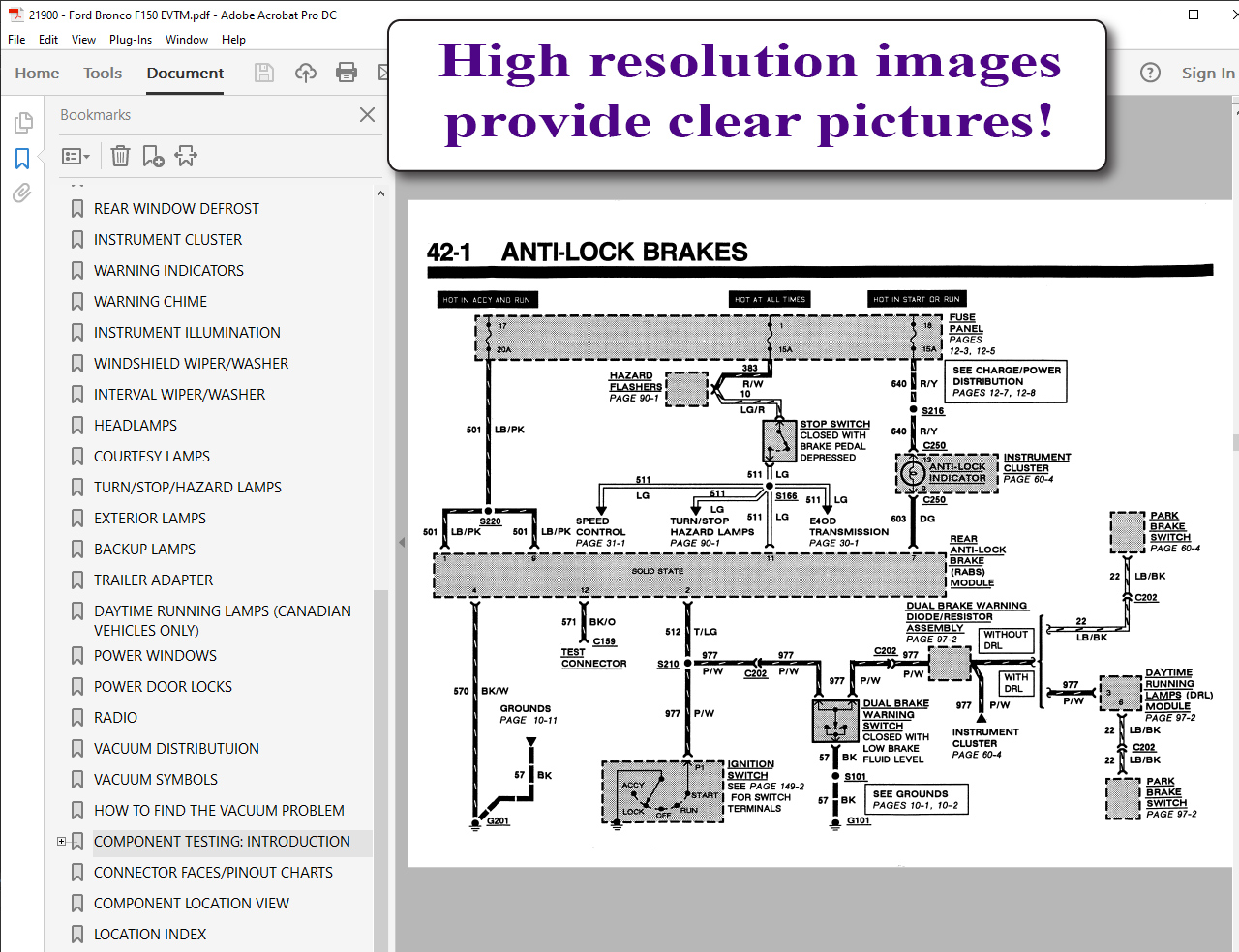Open INTERVAL WIPER/WASHER bookmark

(179, 395)
